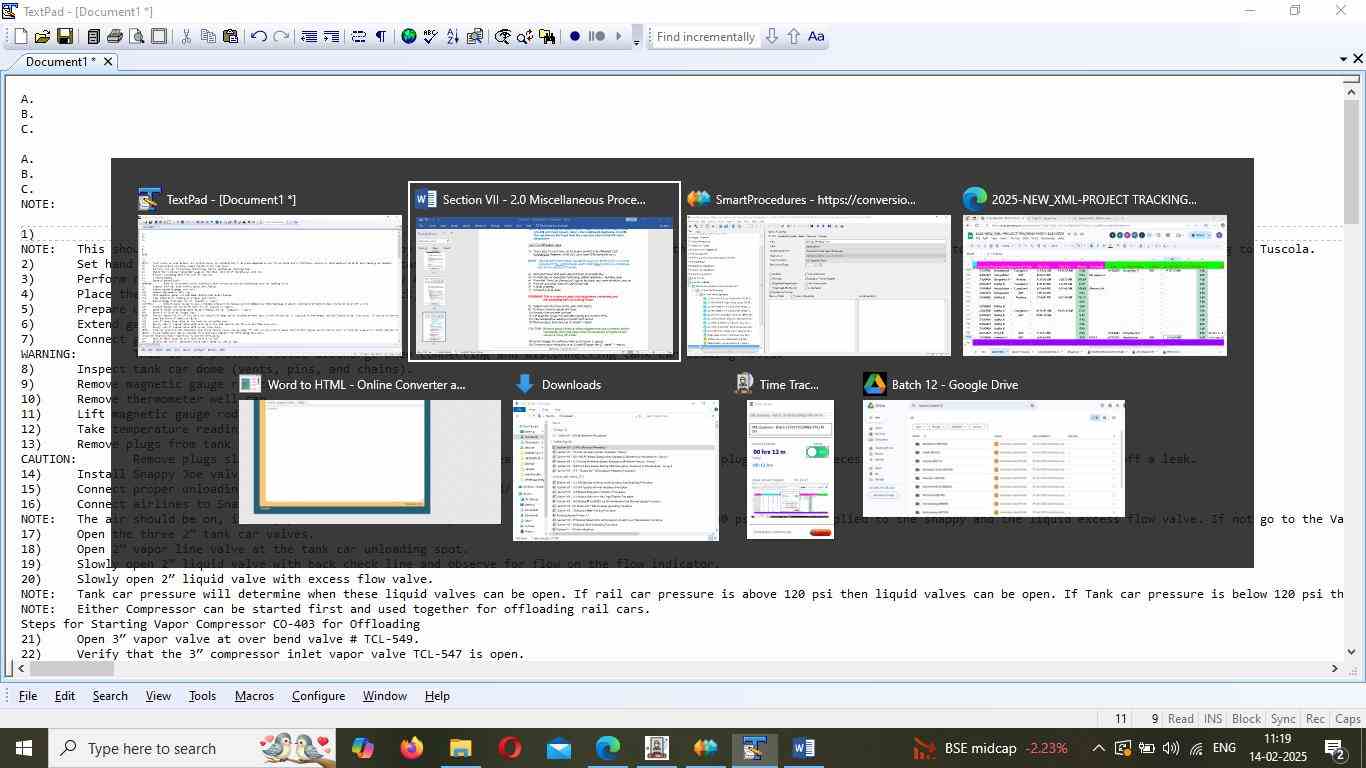This screenshot has height=768, width=1366.
Task: Toggle INS indicator in status bar
Action: pyautogui.click(x=1213, y=719)
